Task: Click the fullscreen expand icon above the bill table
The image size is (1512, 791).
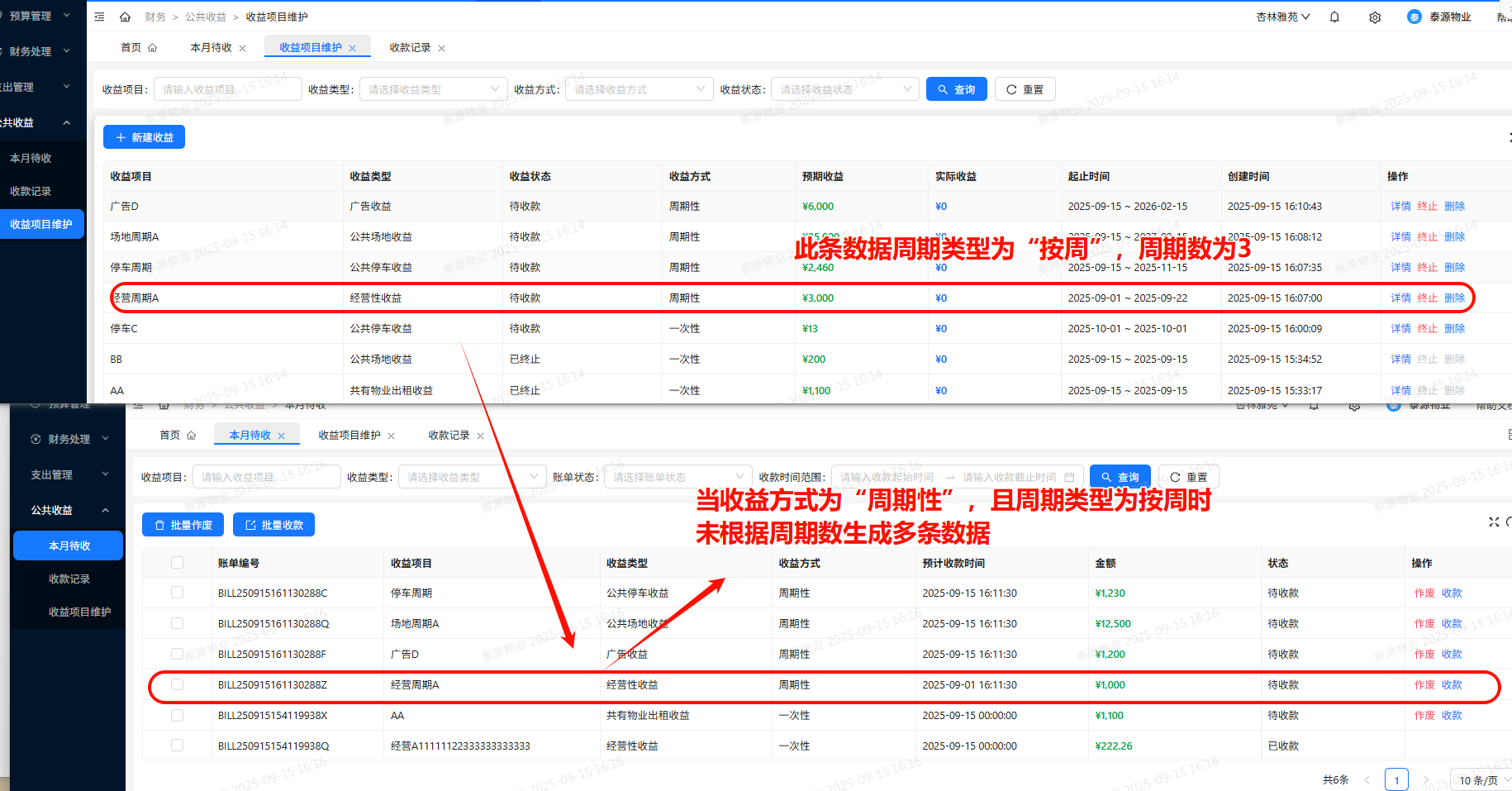Action: pos(1493,522)
